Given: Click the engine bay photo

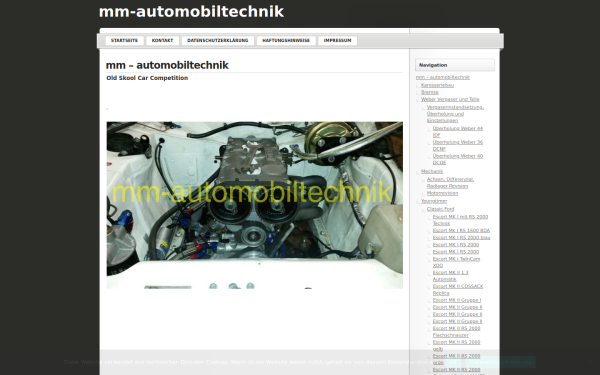Looking at the screenshot, I should 254,205.
